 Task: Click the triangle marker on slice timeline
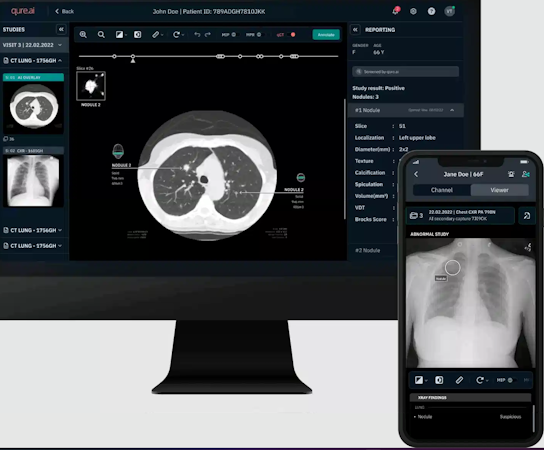[133, 61]
